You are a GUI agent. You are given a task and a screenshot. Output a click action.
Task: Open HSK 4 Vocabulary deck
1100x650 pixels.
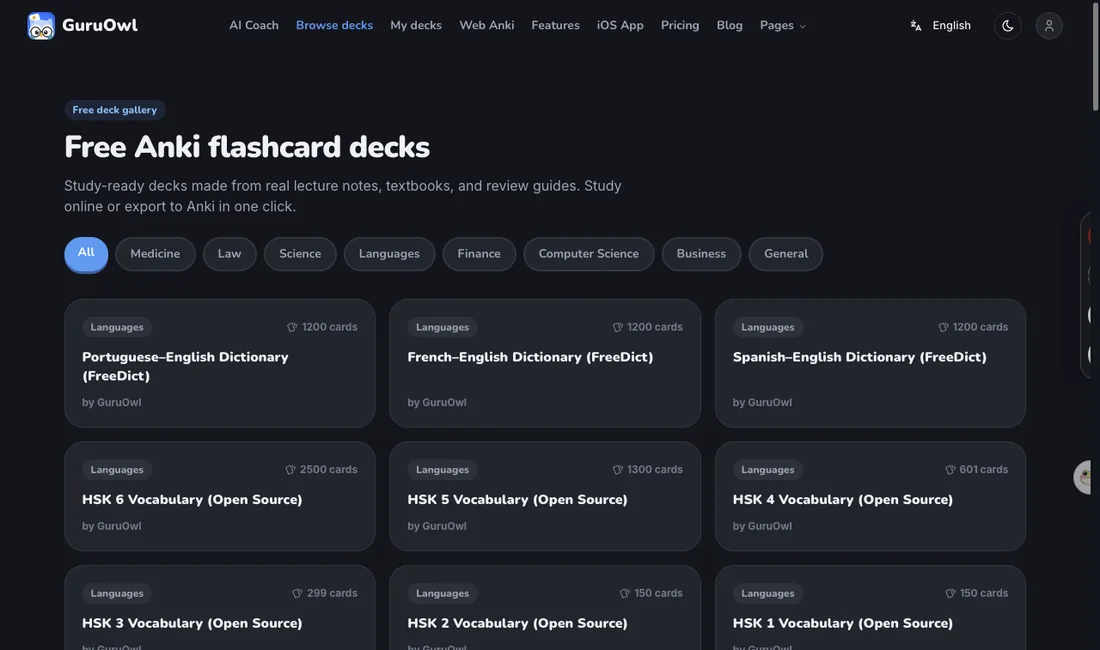(x=870, y=496)
